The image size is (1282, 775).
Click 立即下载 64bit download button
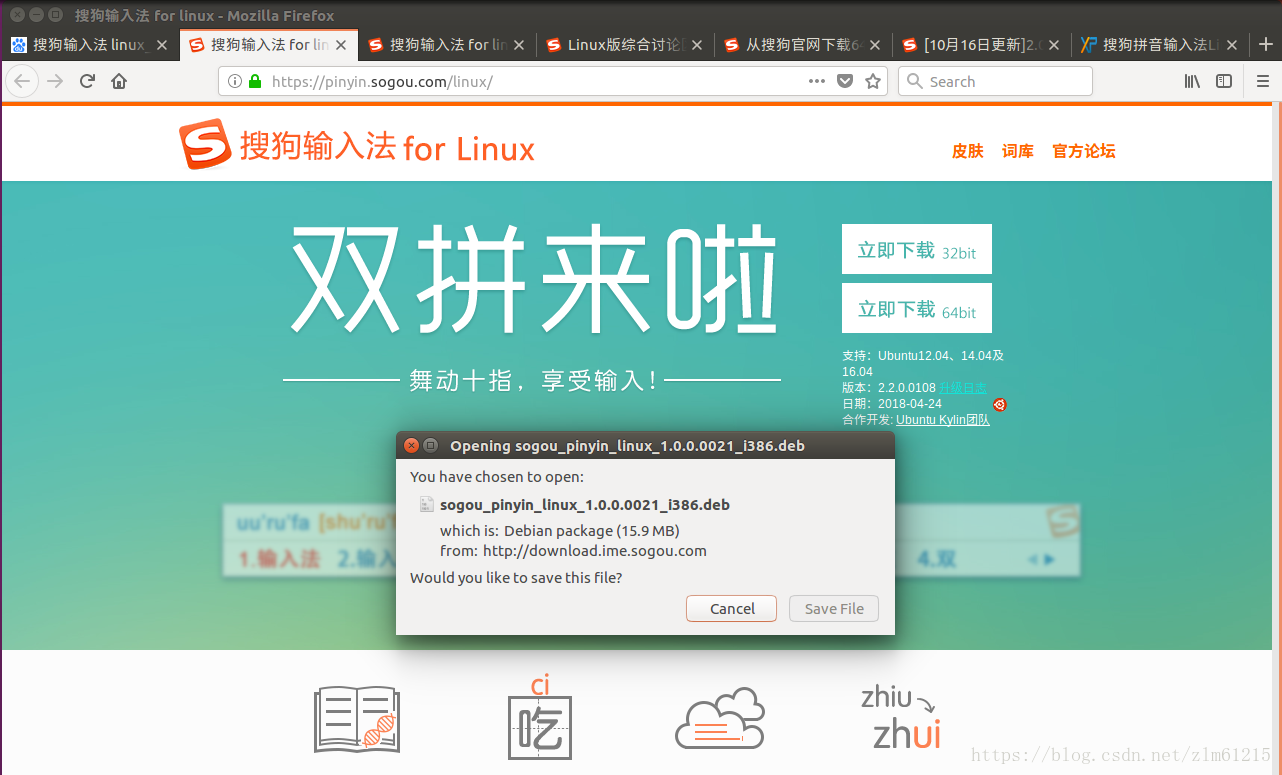coord(917,308)
